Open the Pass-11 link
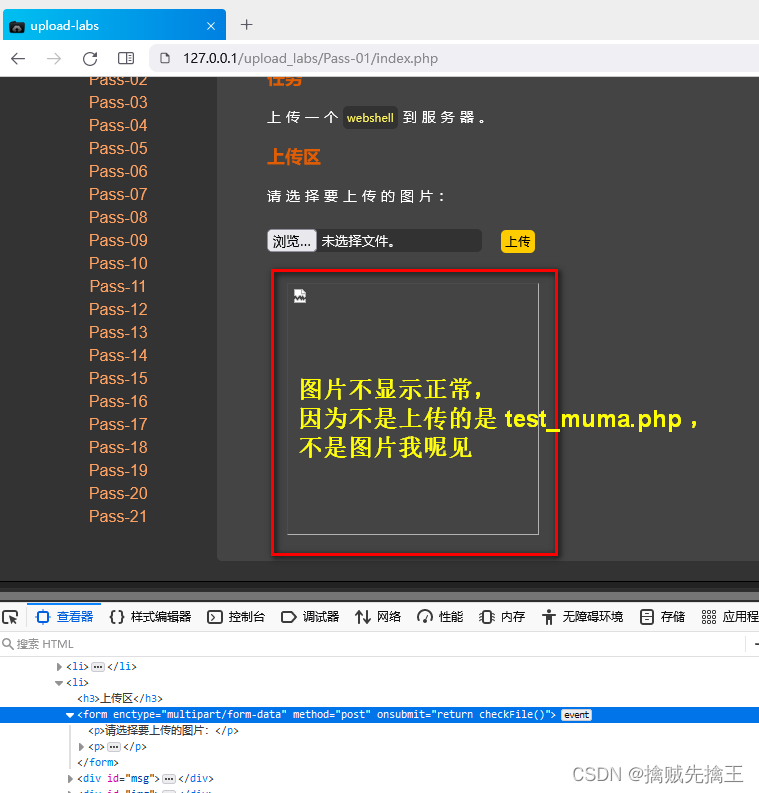The image size is (759, 793). [x=118, y=286]
